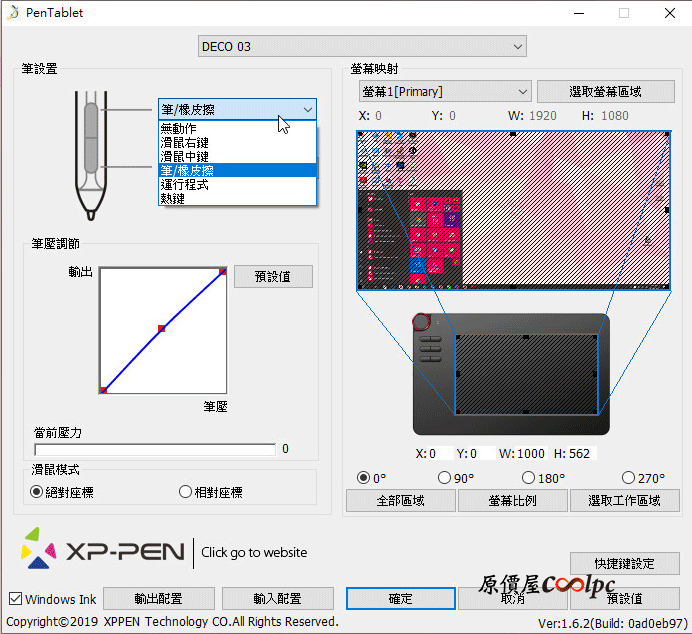Viewport: 692px width, 634px height.
Task: Select 無動作 from the dropdown list
Action: [x=237, y=128]
